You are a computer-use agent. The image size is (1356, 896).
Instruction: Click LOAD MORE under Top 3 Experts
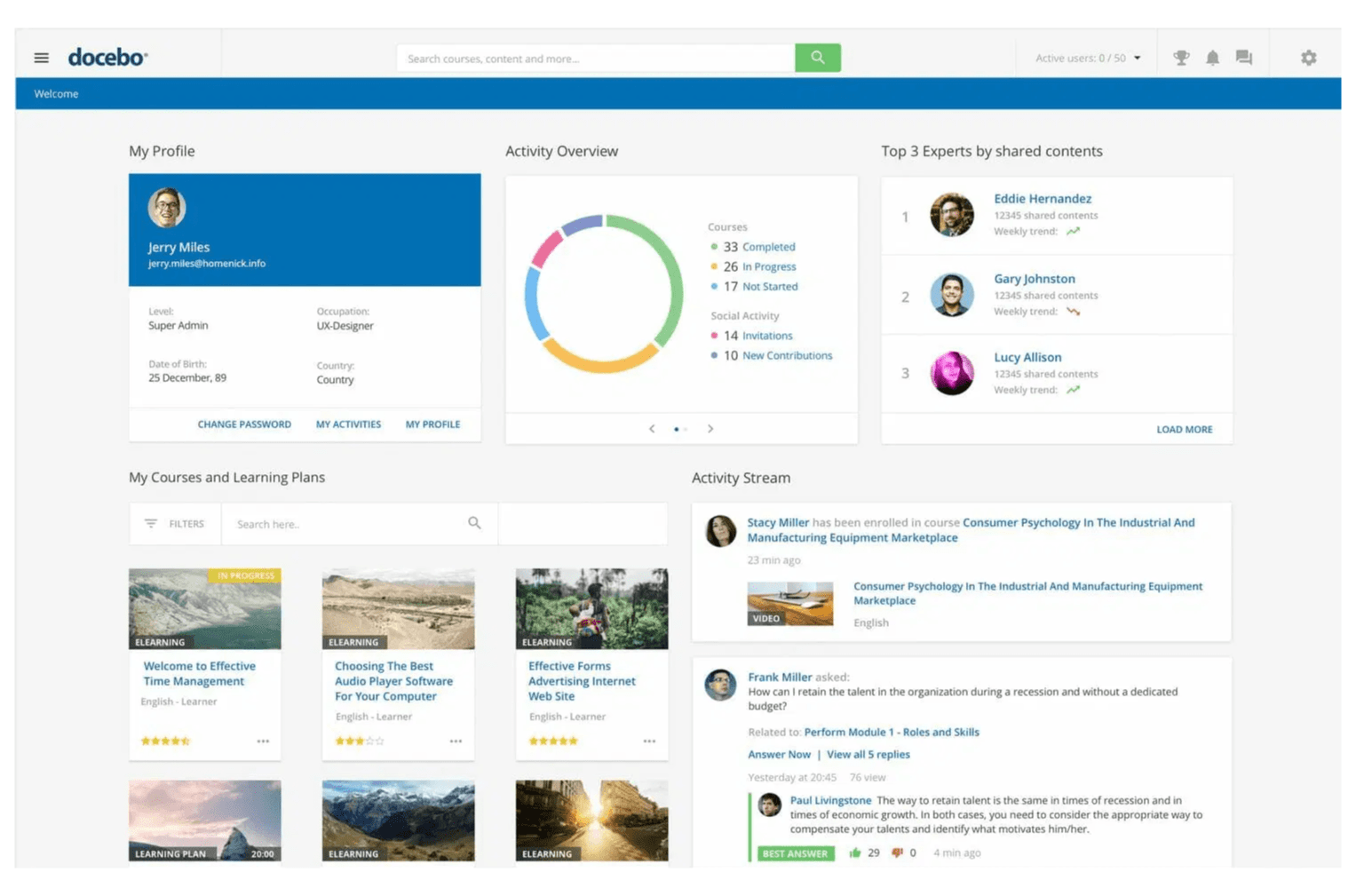tap(1184, 429)
